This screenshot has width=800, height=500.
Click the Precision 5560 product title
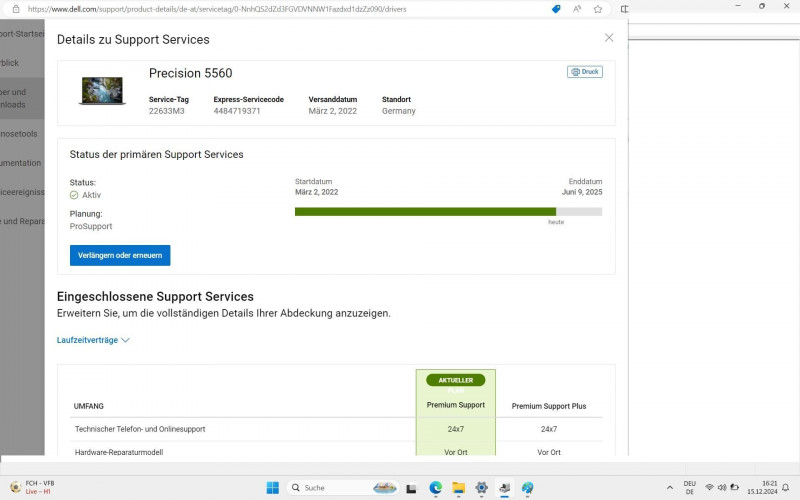coord(190,73)
